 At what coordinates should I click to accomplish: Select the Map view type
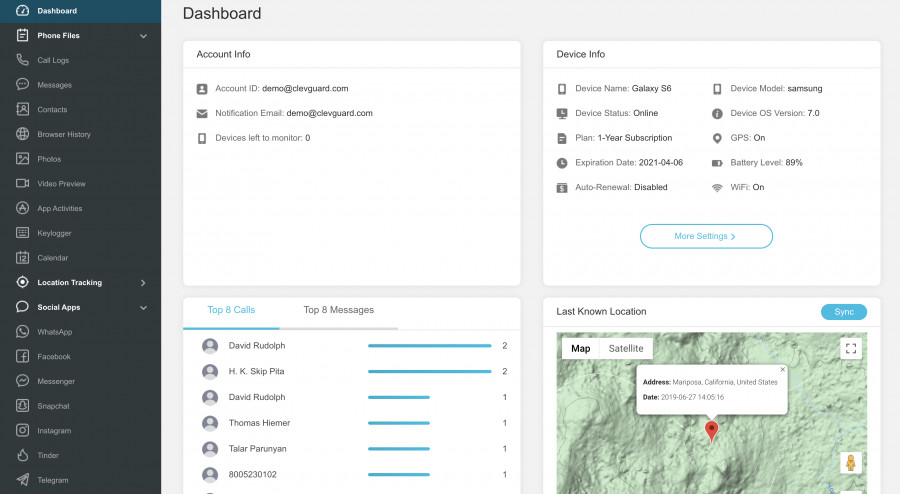tap(580, 349)
